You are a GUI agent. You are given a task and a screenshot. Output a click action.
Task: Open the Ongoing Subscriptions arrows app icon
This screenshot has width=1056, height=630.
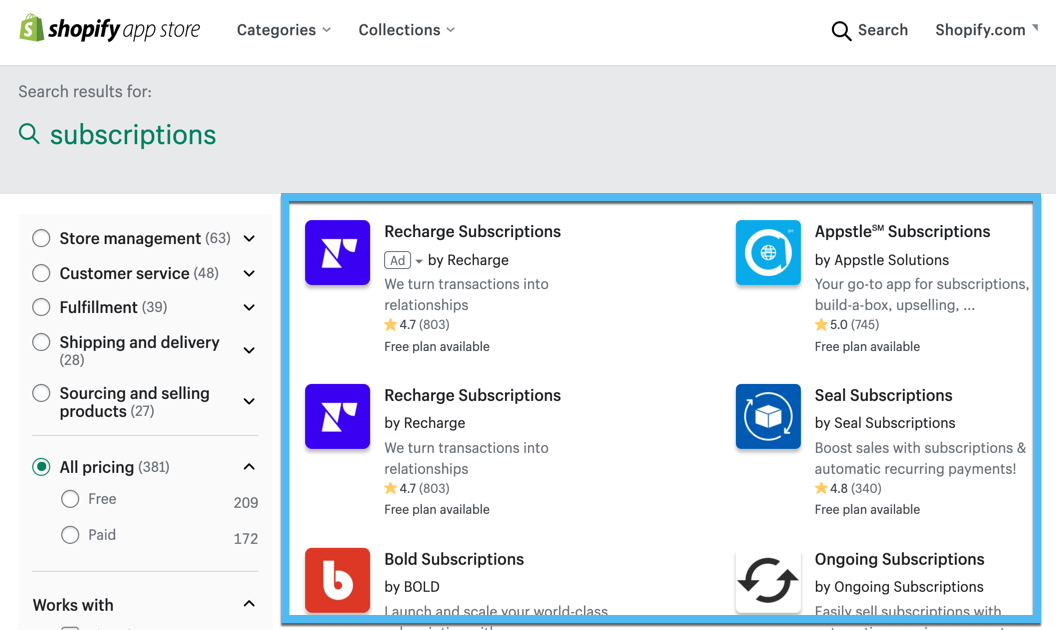tap(768, 580)
